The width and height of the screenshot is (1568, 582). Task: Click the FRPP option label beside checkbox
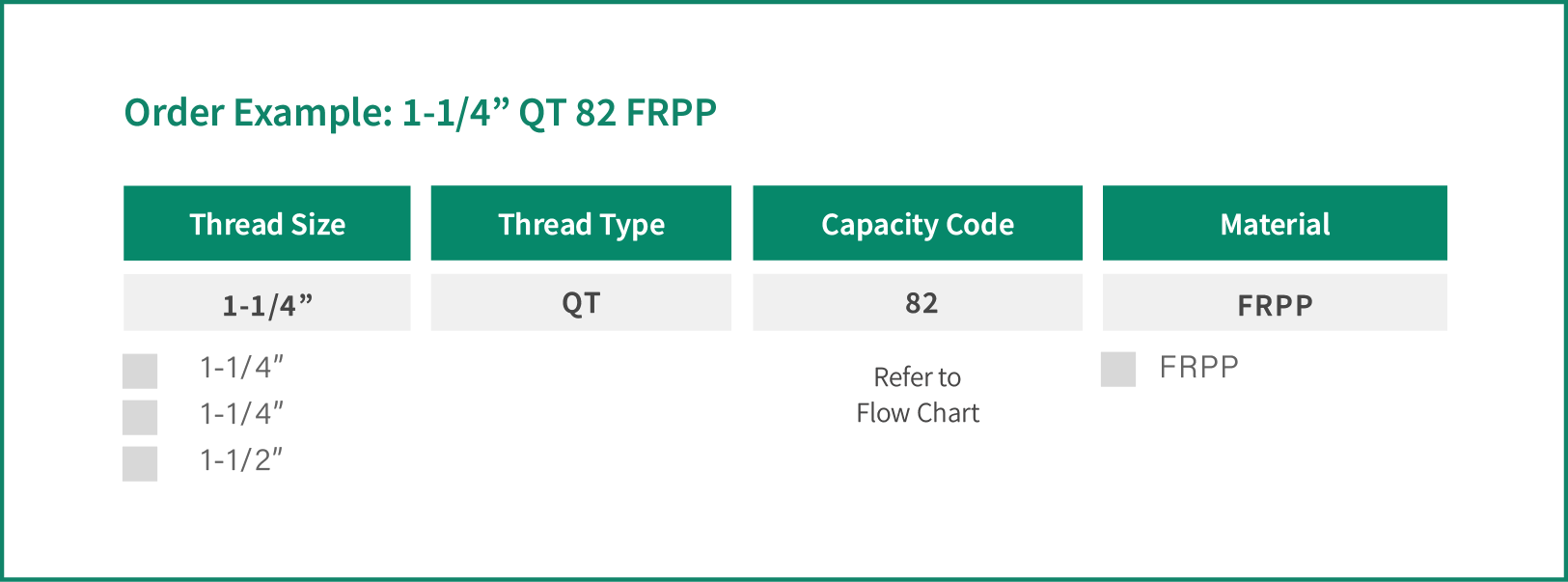click(x=1198, y=368)
